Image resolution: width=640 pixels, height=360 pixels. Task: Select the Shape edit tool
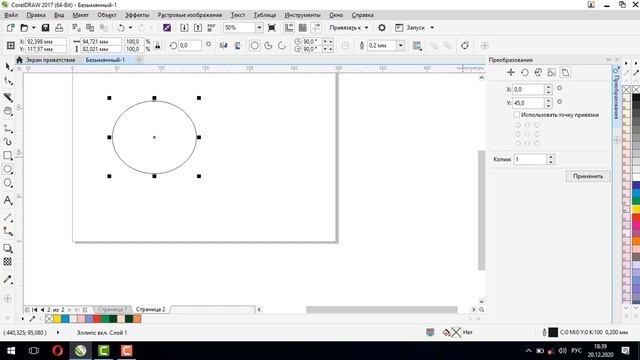point(8,81)
